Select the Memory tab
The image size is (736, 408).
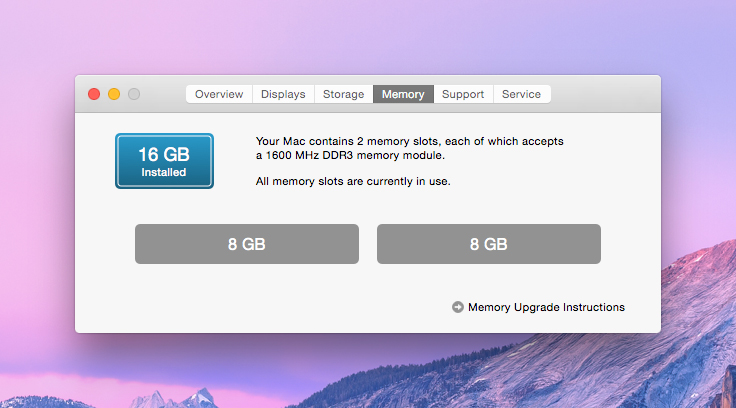403,94
